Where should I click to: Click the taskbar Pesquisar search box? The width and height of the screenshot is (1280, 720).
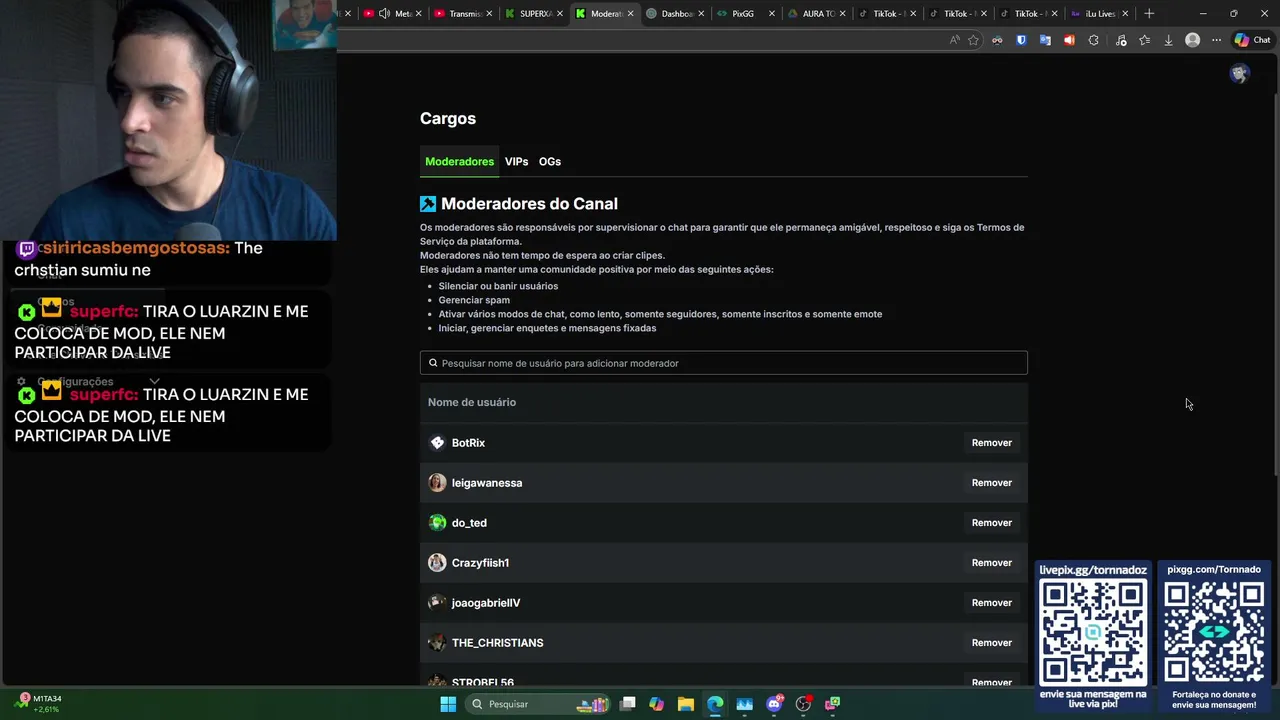[x=540, y=704]
